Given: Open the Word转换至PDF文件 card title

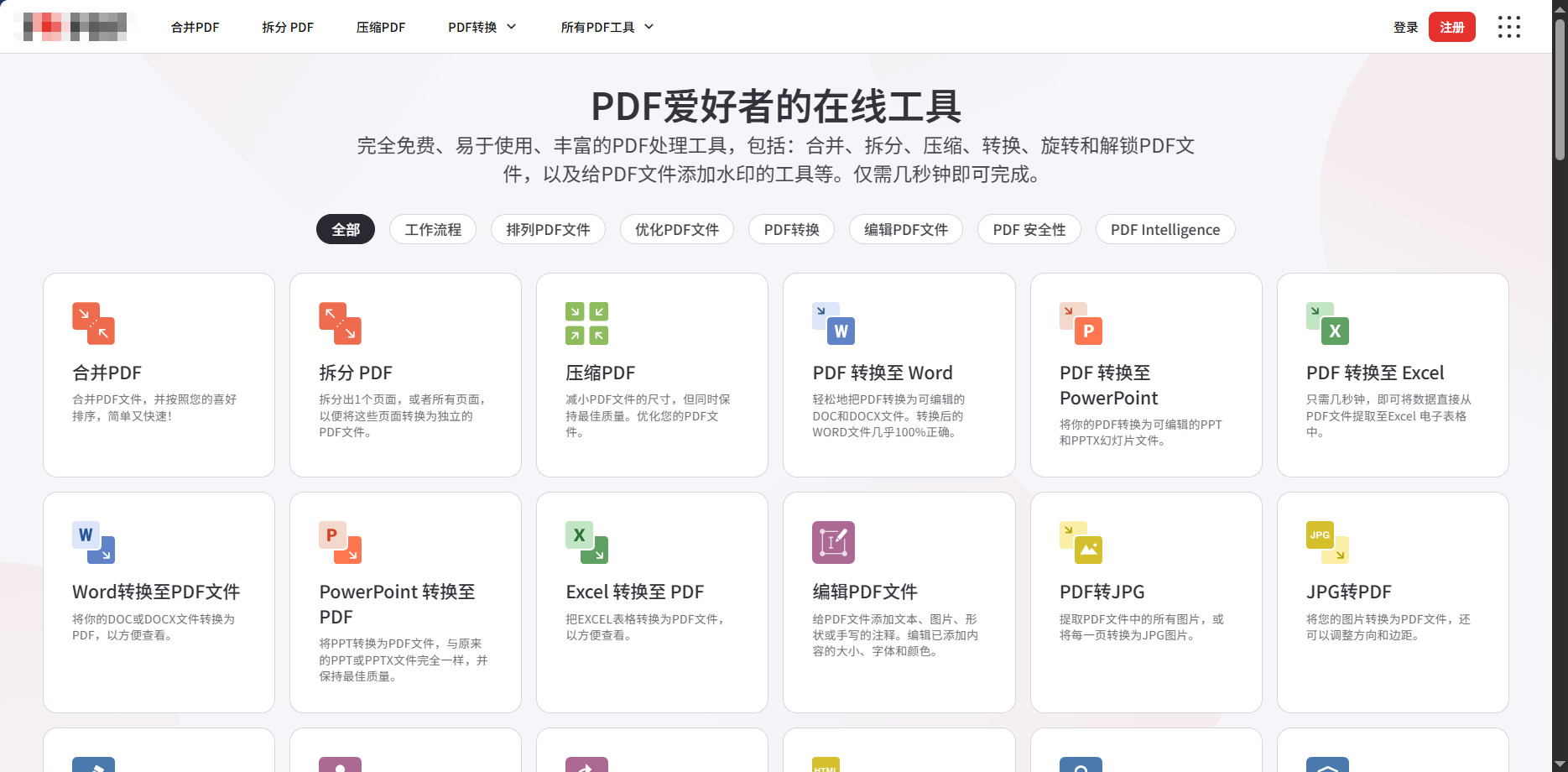Looking at the screenshot, I should pos(156,592).
